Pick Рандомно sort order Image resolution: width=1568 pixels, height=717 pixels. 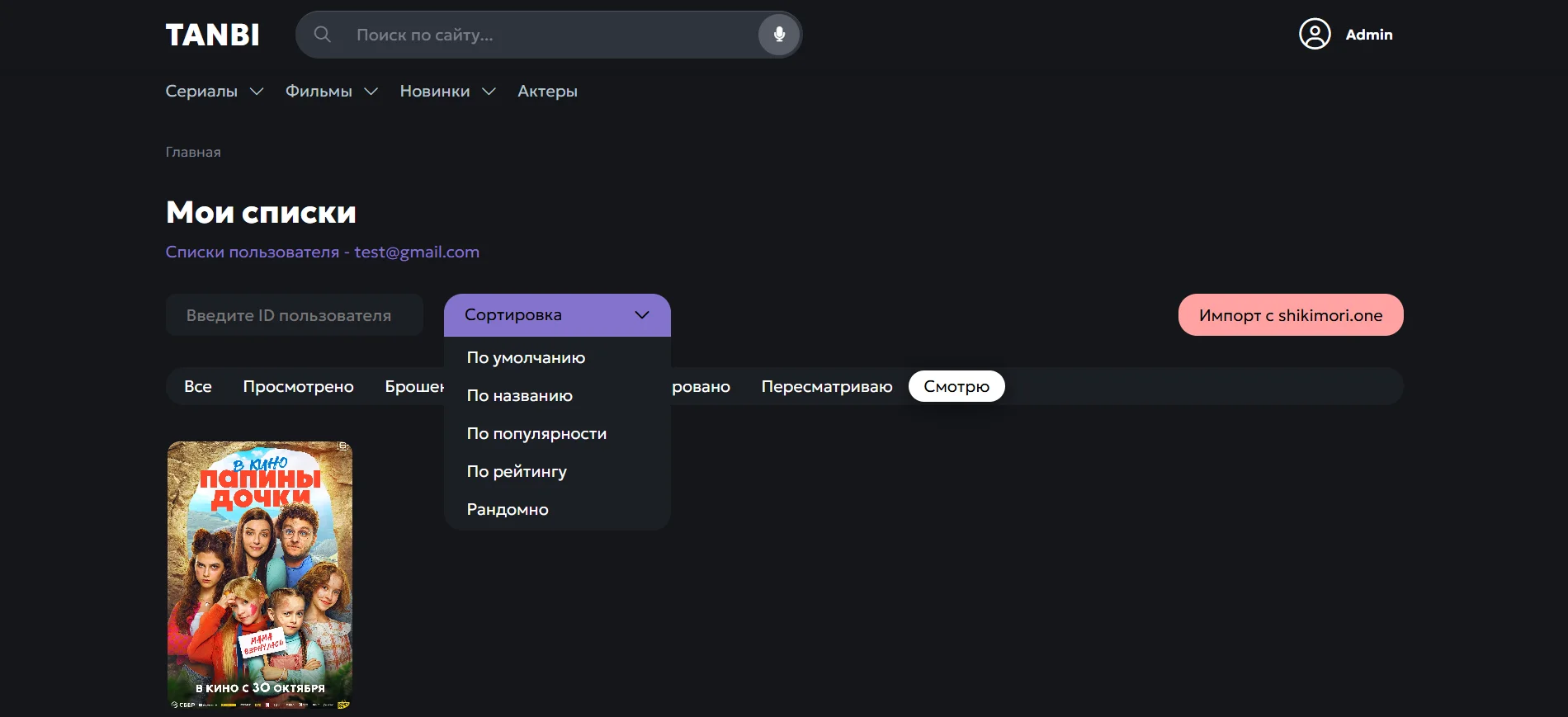(x=508, y=510)
